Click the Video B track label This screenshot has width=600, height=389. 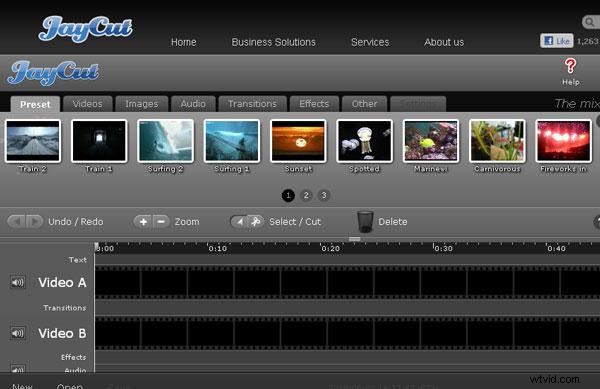coord(62,334)
